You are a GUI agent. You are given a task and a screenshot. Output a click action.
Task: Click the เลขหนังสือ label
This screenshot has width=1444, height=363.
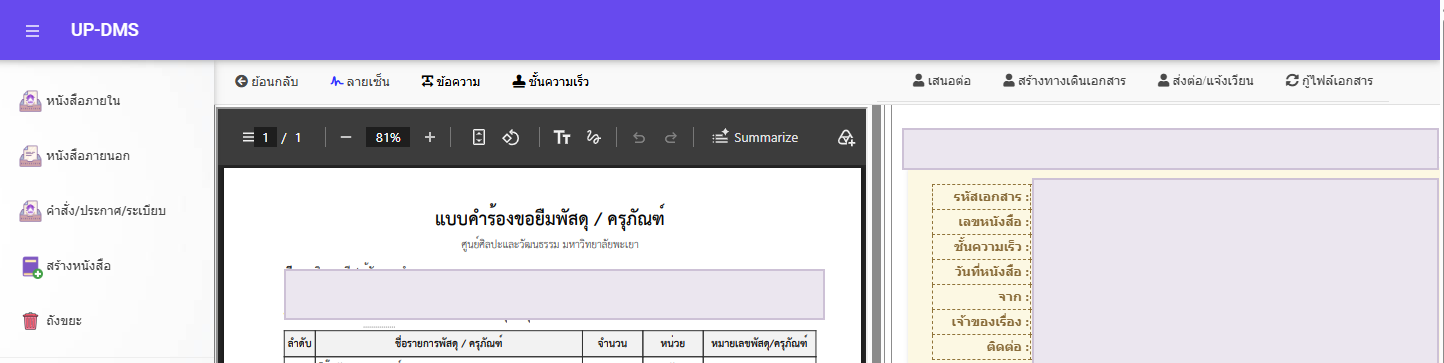pyautogui.click(x=994, y=221)
